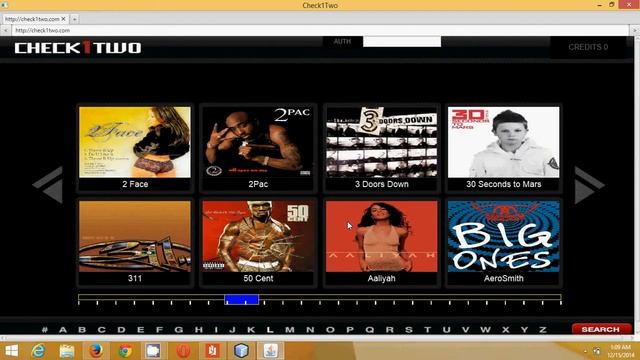This screenshot has height=360, width=640.
Task: Filter artists by letter N
Action: click(x=310, y=329)
